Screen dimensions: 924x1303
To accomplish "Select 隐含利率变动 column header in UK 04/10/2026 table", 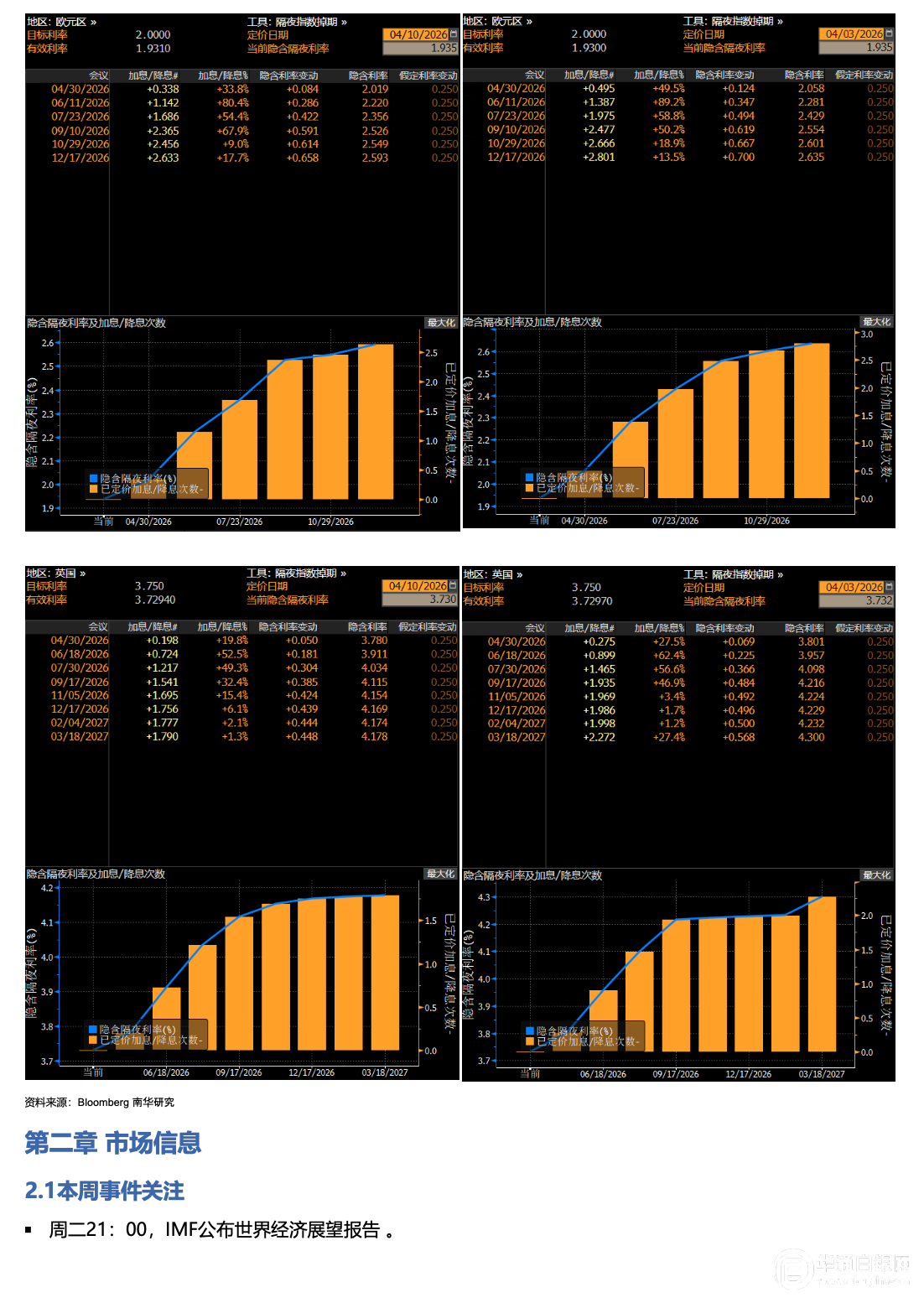I will click(288, 627).
